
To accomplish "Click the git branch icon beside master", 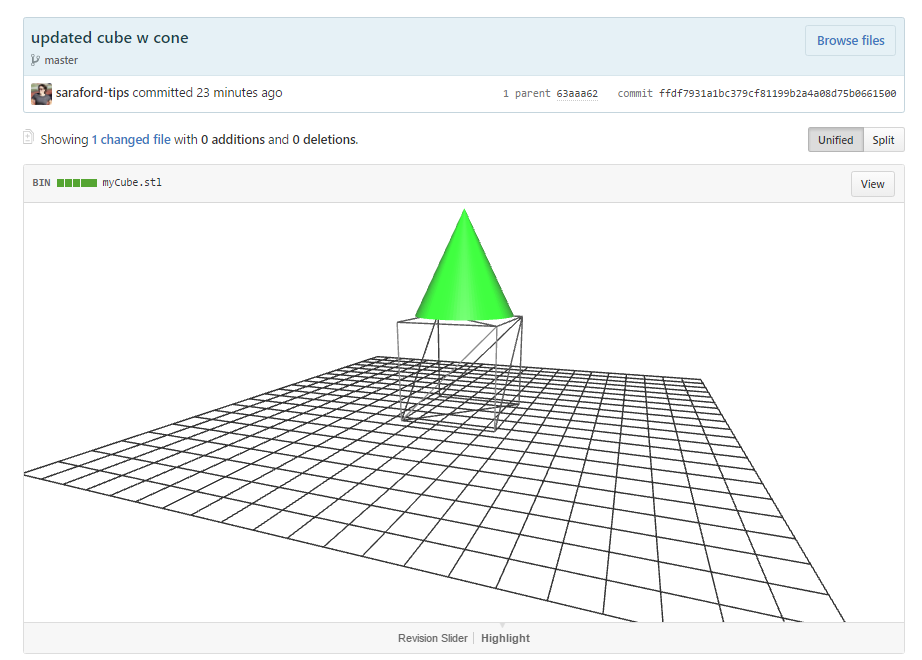I will coord(36,60).
